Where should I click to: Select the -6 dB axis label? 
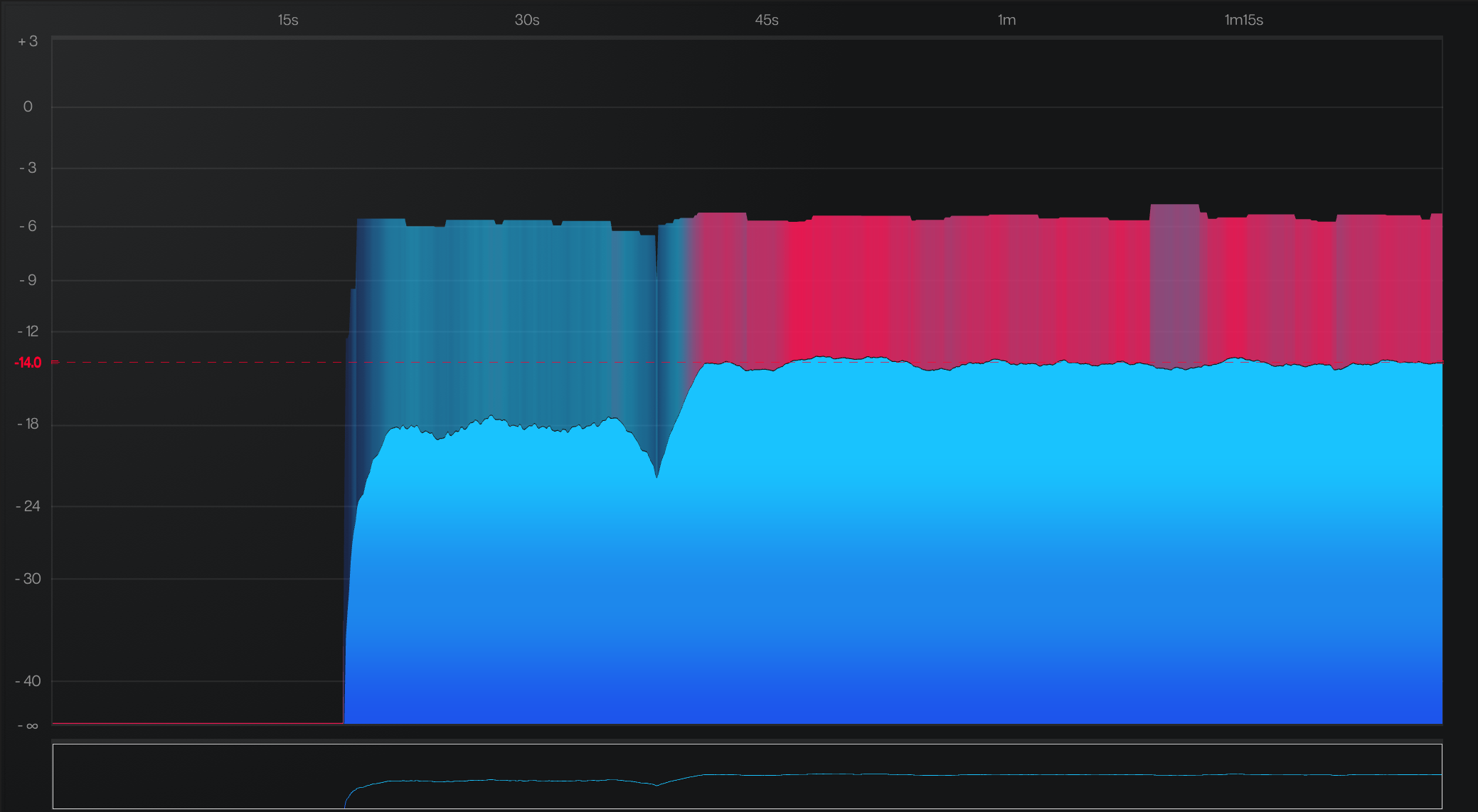pyautogui.click(x=28, y=226)
